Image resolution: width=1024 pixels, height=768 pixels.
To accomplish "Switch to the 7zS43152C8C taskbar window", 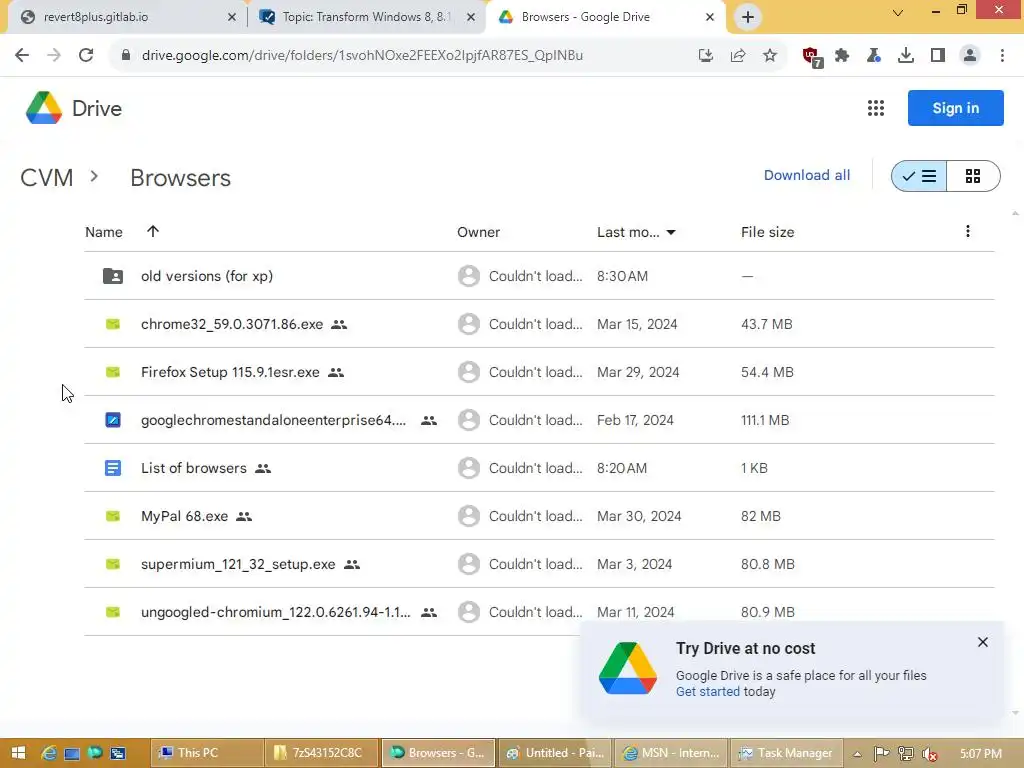I will [321, 753].
